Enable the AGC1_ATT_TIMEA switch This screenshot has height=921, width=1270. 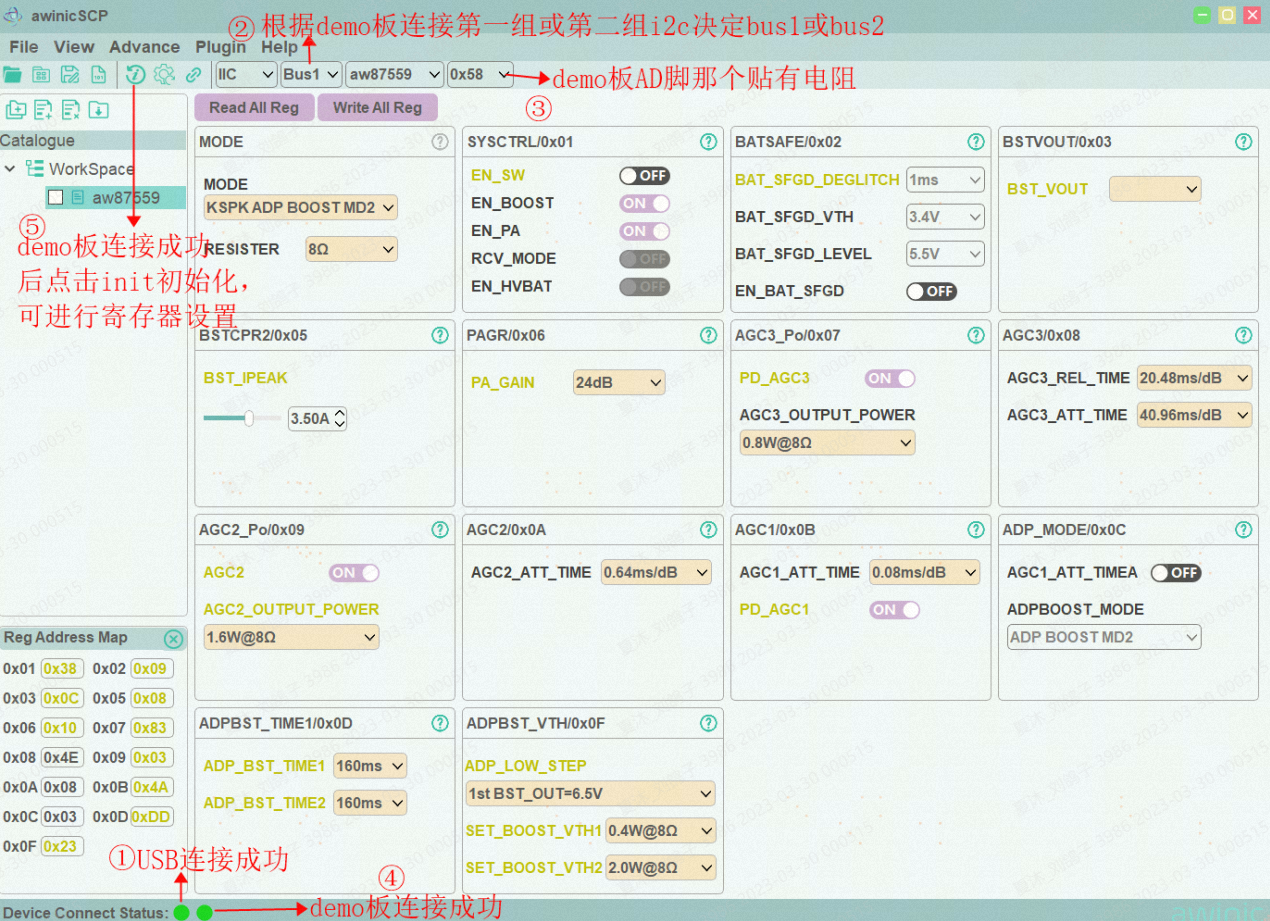click(1175, 573)
